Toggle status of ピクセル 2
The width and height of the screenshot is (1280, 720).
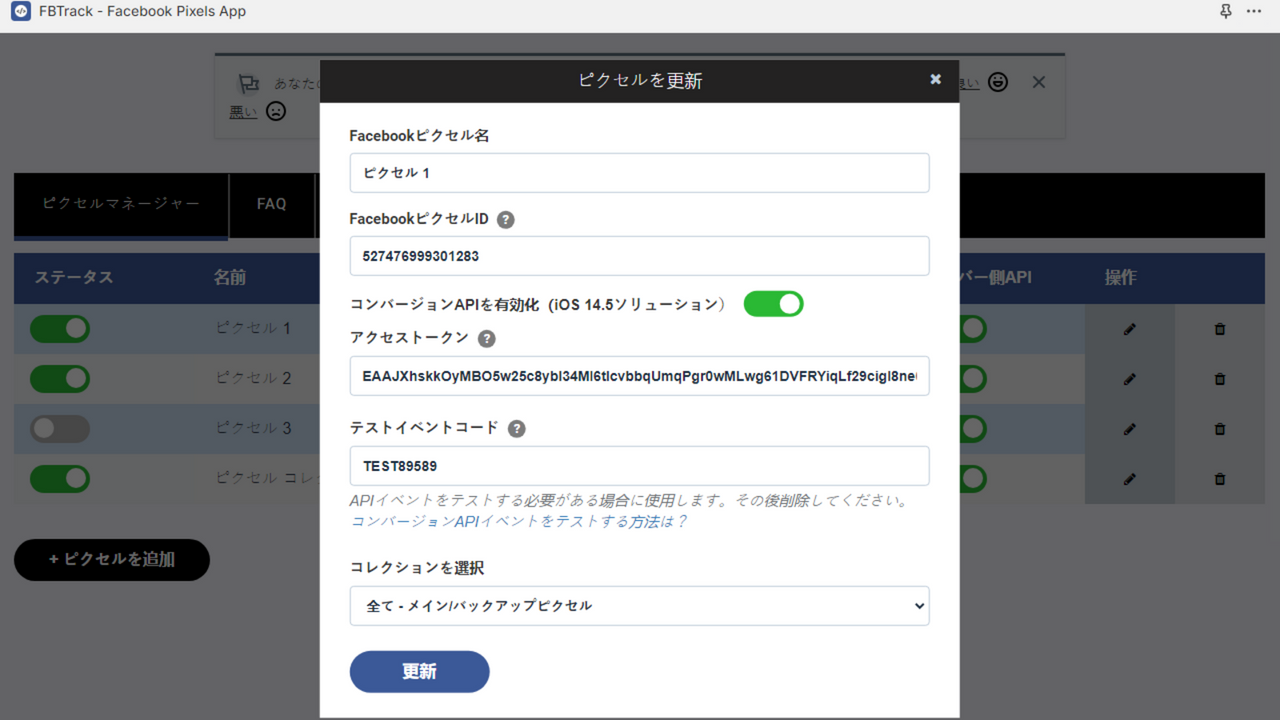click(60, 379)
